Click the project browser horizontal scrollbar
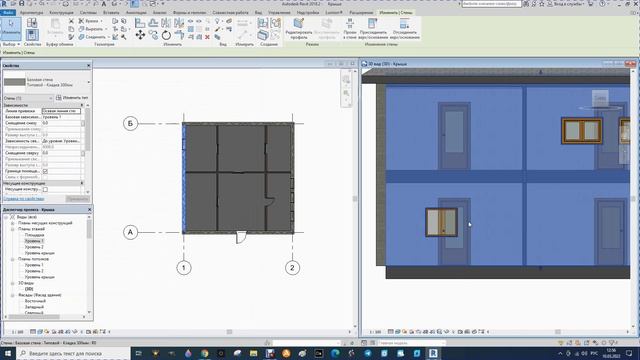The height and width of the screenshot is (360, 640). (x=34, y=317)
